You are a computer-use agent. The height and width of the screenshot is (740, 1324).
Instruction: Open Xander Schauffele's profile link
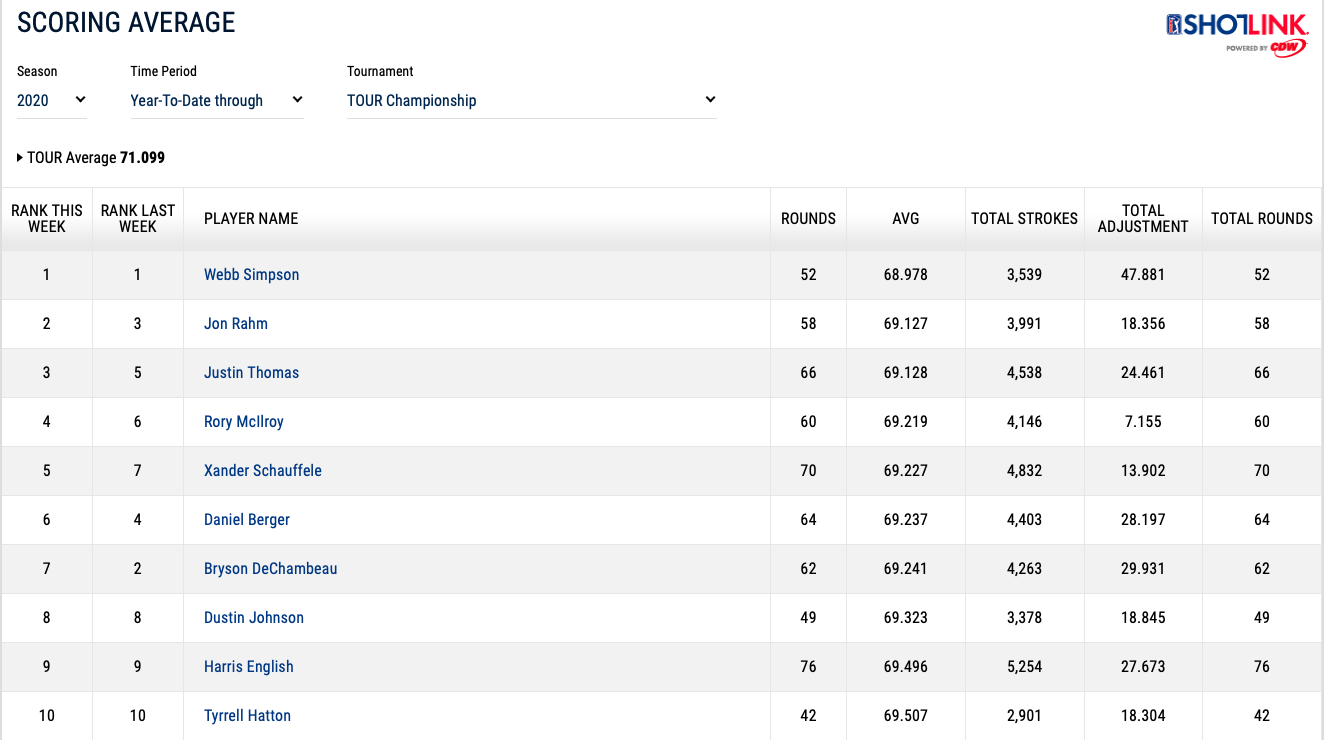tap(263, 471)
